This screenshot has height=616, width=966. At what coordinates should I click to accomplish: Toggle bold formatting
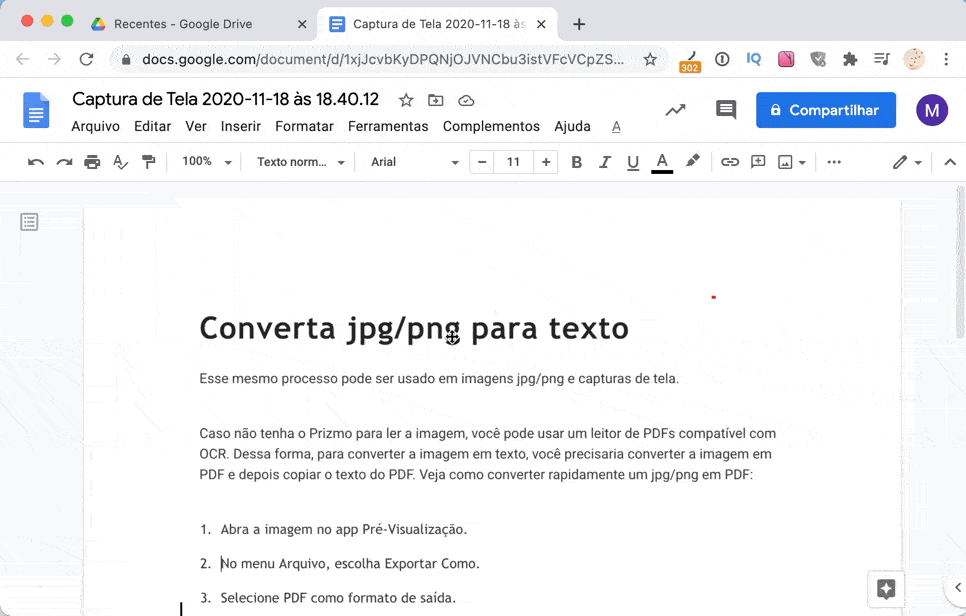click(x=577, y=162)
